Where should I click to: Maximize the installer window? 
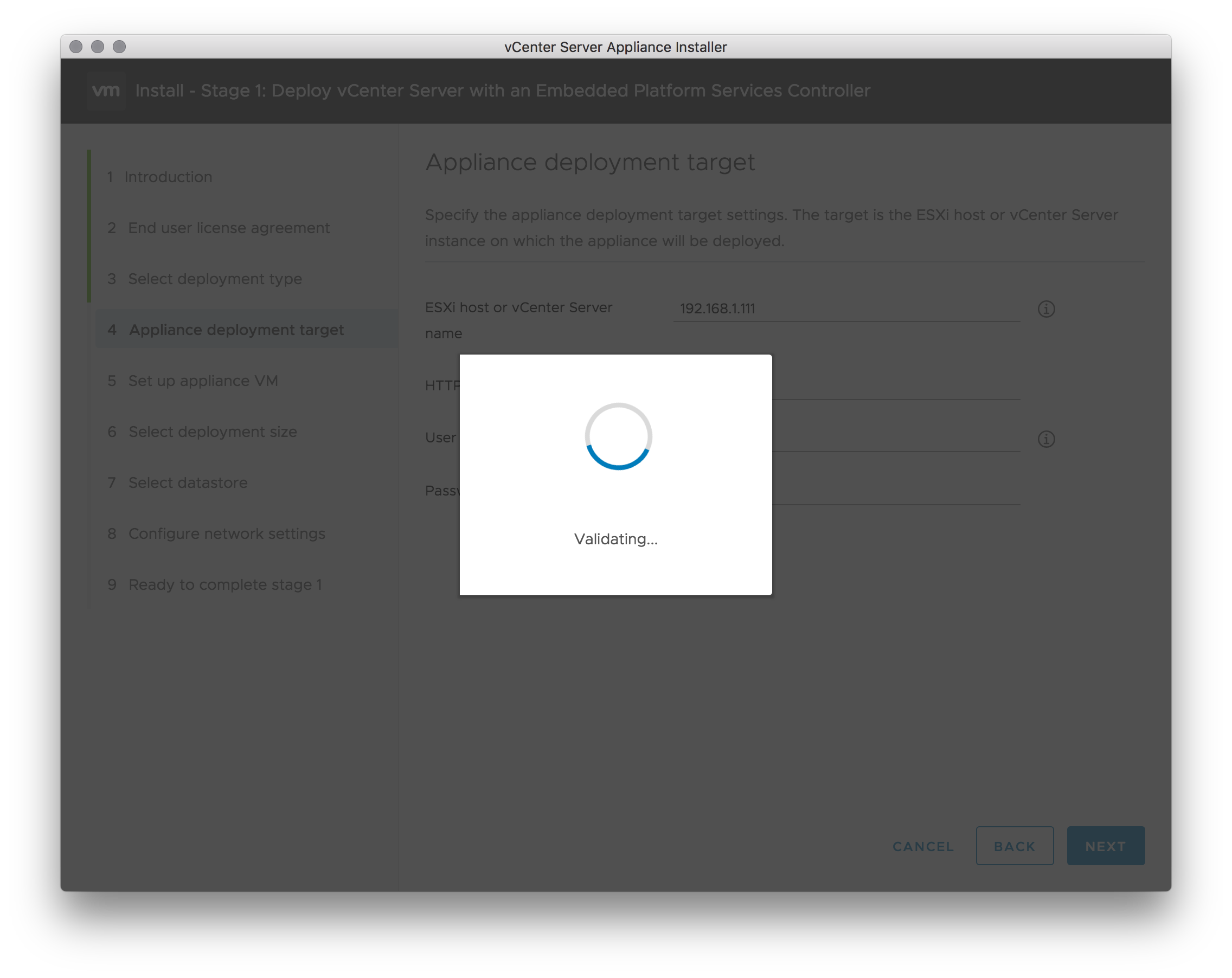(119, 46)
